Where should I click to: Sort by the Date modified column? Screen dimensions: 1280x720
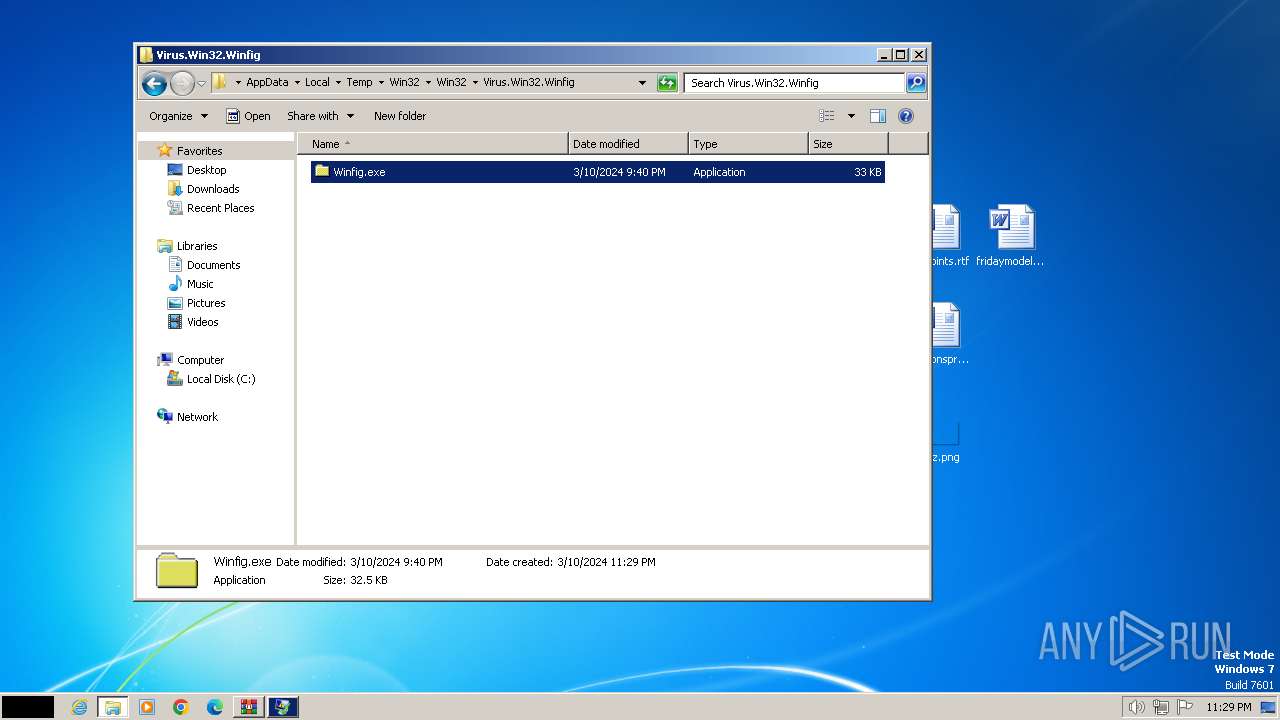pyautogui.click(x=628, y=144)
